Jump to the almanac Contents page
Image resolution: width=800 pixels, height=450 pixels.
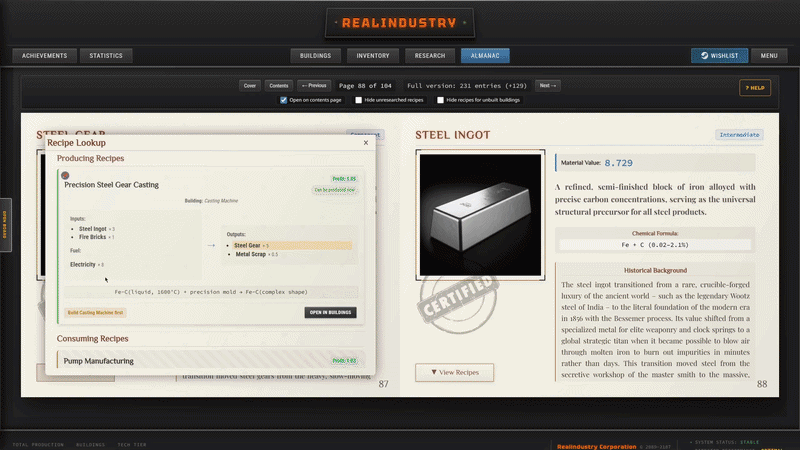pos(279,86)
